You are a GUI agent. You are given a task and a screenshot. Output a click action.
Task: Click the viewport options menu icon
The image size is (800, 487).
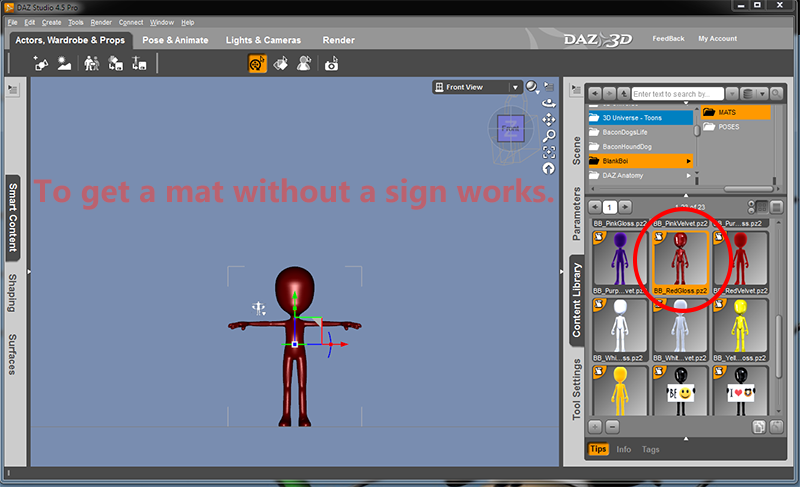pyautogui.click(x=549, y=86)
